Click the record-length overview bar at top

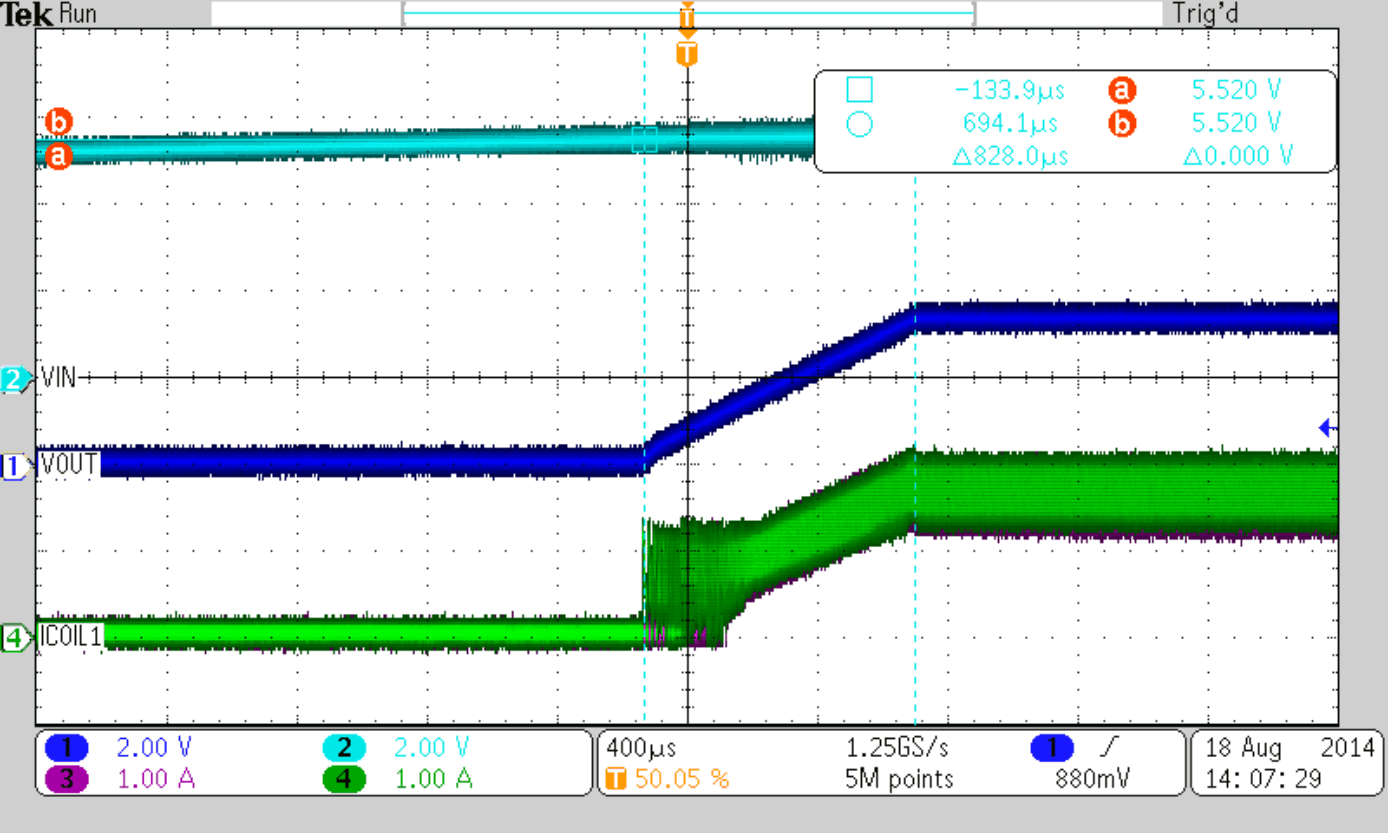tap(687, 13)
